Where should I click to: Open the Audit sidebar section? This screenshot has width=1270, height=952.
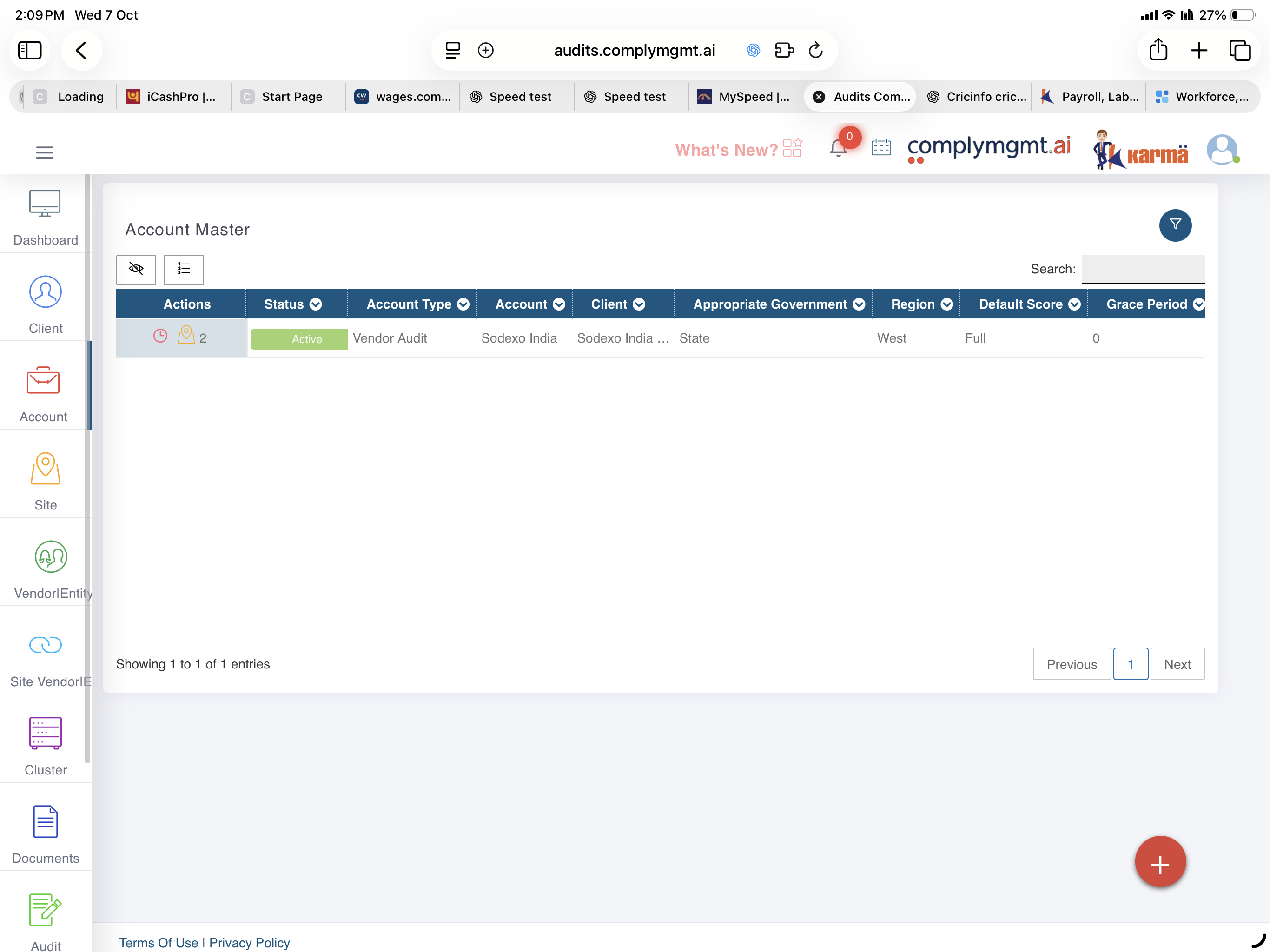pyautogui.click(x=46, y=923)
